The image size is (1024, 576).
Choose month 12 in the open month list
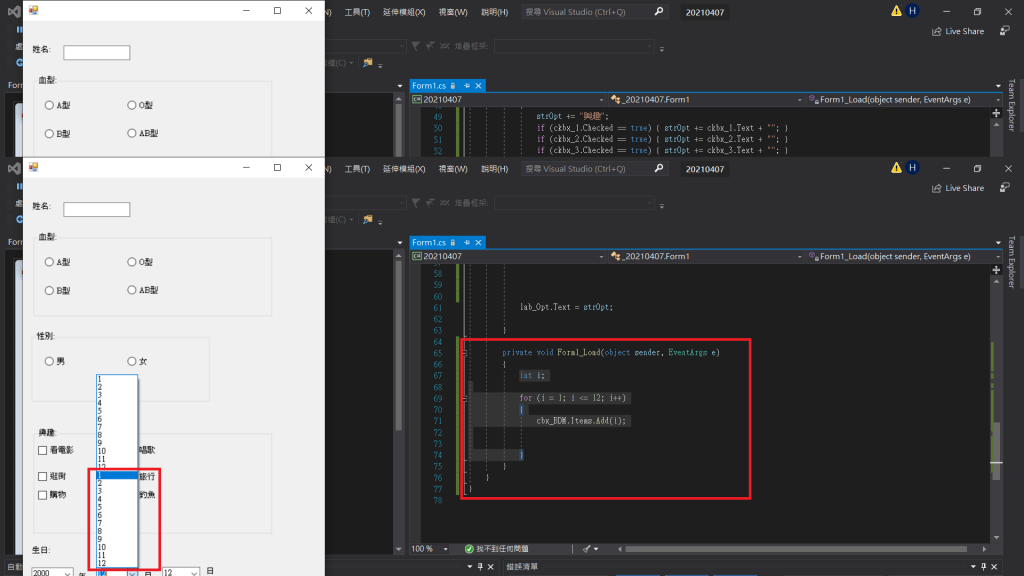tap(117, 564)
